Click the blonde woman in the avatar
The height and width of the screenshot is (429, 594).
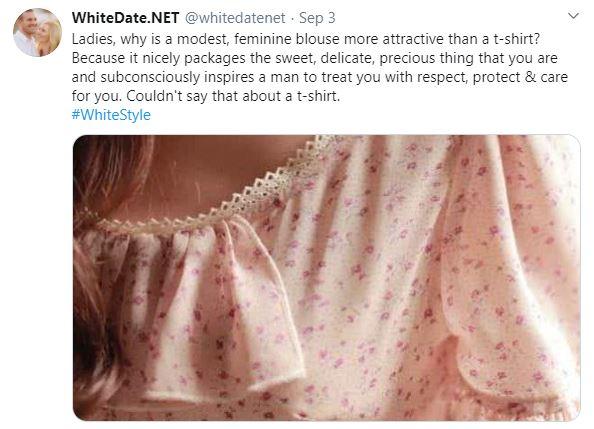49,36
